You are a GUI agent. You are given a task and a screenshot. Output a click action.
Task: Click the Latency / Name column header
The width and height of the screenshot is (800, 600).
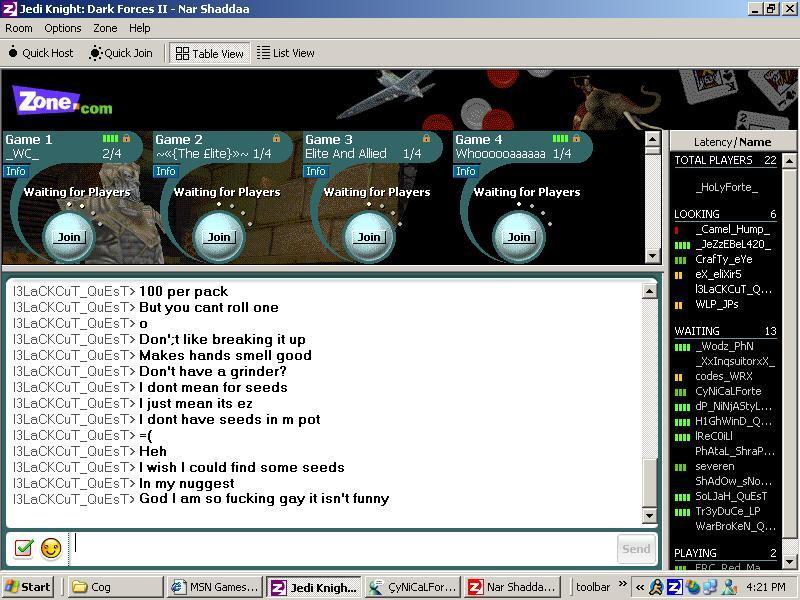pos(733,142)
